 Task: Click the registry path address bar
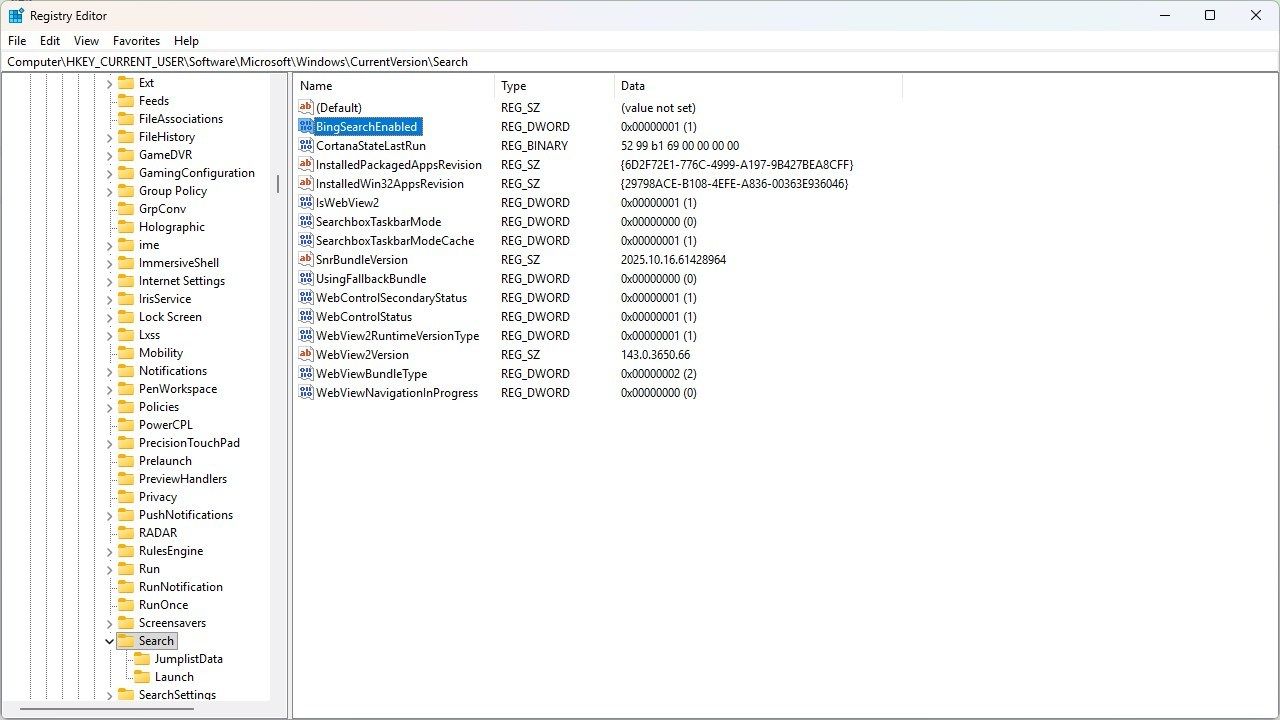click(x=640, y=62)
